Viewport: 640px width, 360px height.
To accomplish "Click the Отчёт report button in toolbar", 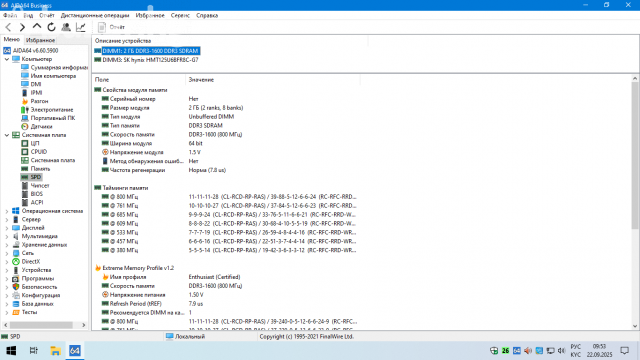I will point(111,27).
